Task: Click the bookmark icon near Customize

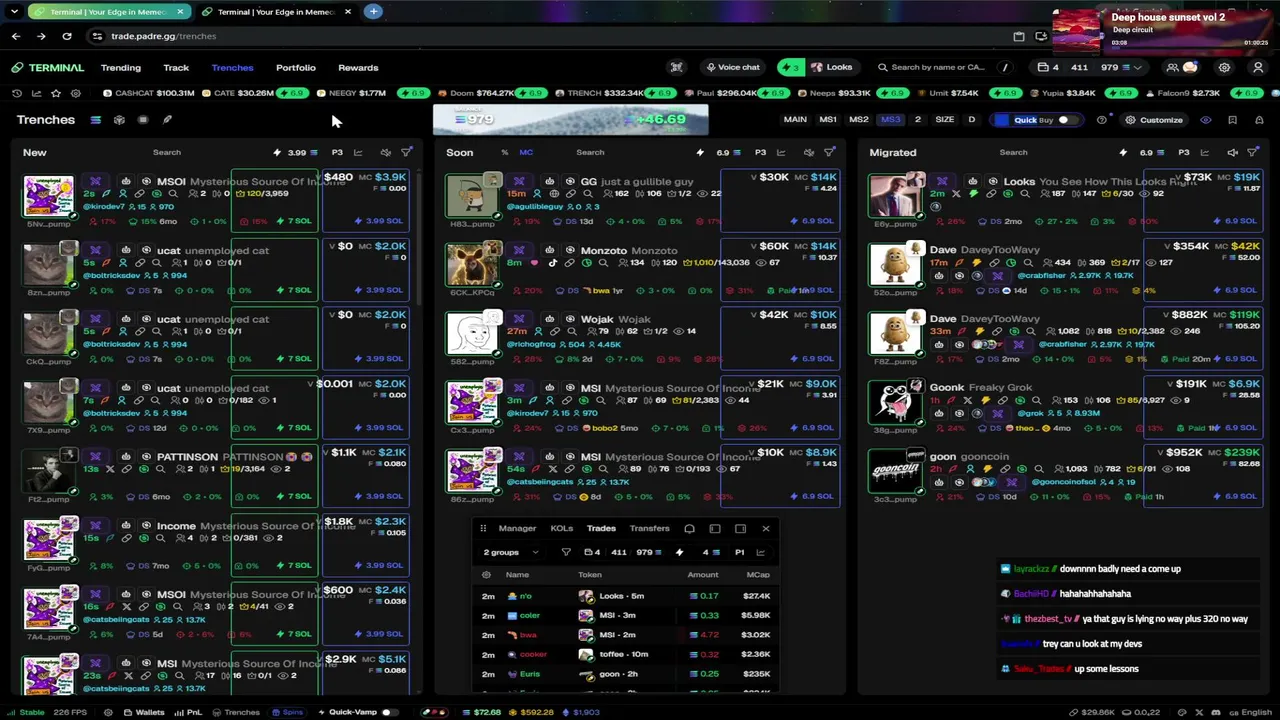Action: (1232, 120)
